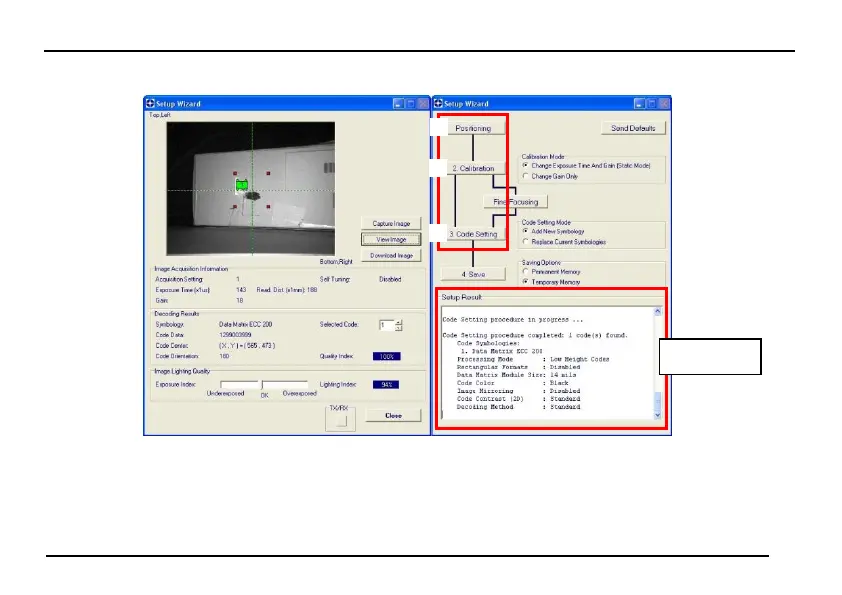Click the TX/RX indicator button
Viewport: 842px width, 595px height.
(x=340, y=421)
